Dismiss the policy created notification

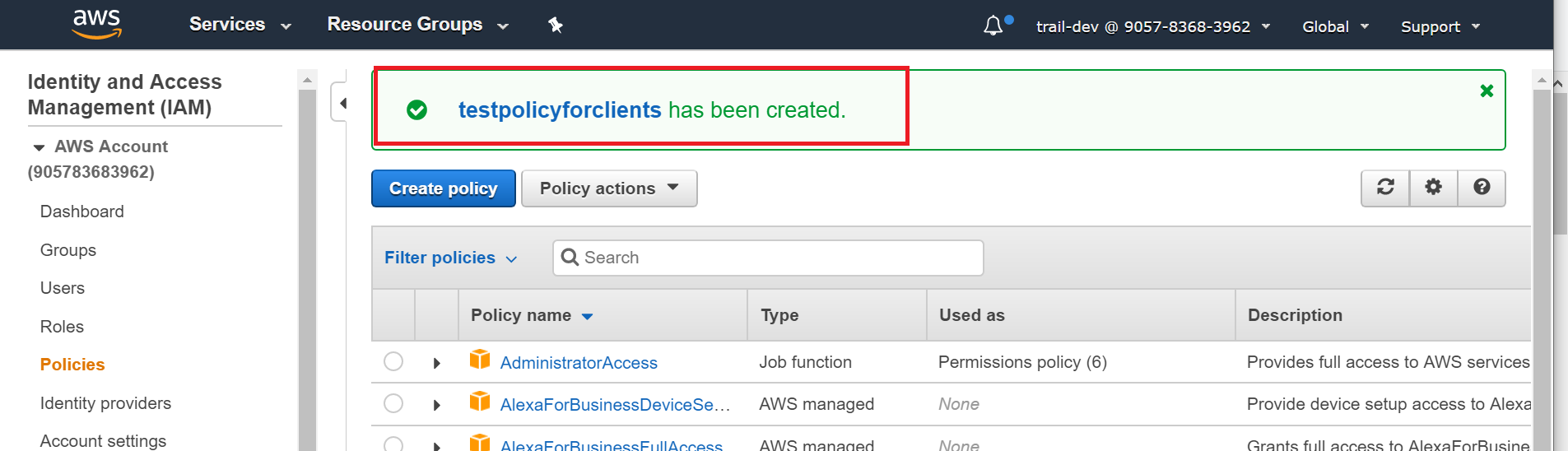[1487, 91]
